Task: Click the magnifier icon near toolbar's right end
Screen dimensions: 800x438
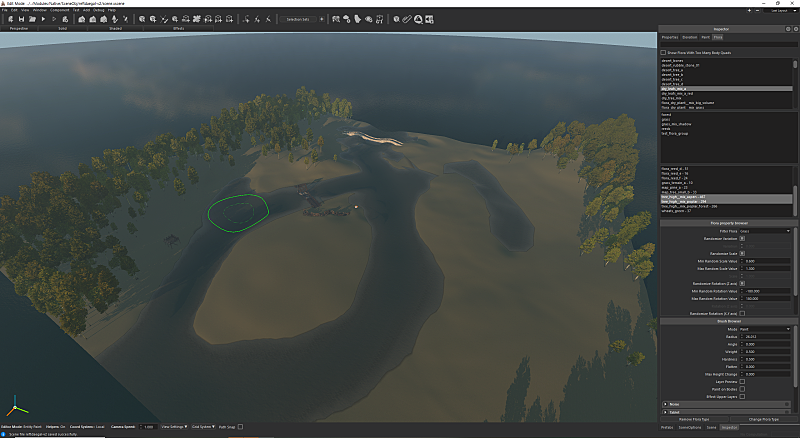Action: (x=396, y=19)
